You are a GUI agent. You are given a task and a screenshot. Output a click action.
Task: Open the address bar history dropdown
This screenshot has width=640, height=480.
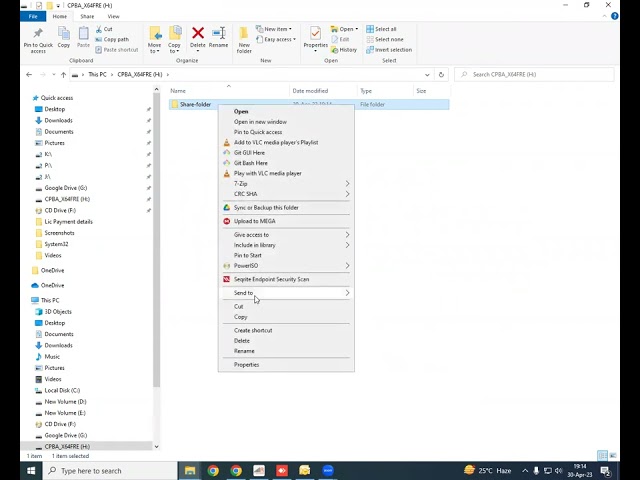(427, 75)
